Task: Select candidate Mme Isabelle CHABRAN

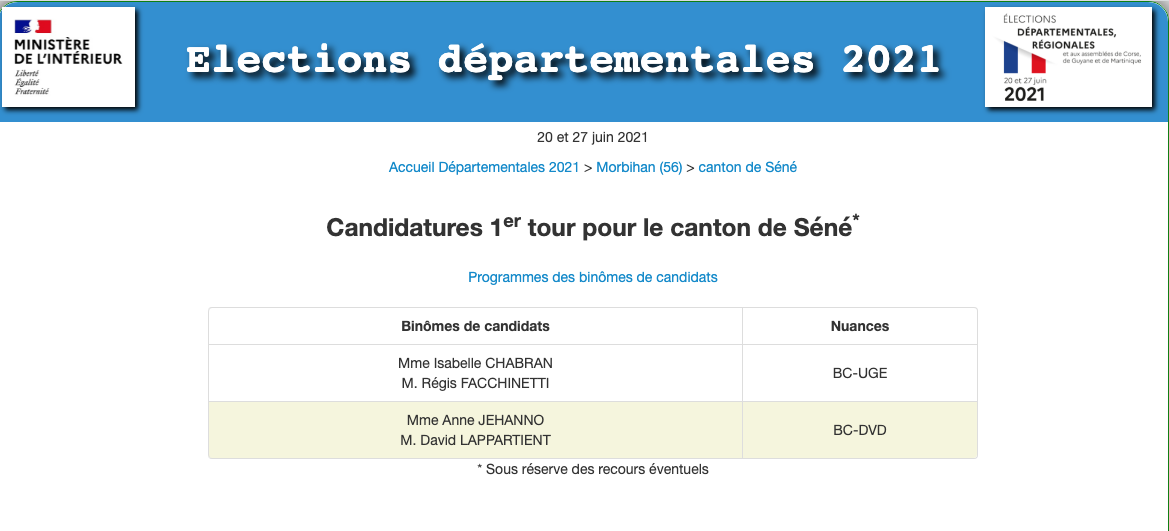Action: click(475, 363)
